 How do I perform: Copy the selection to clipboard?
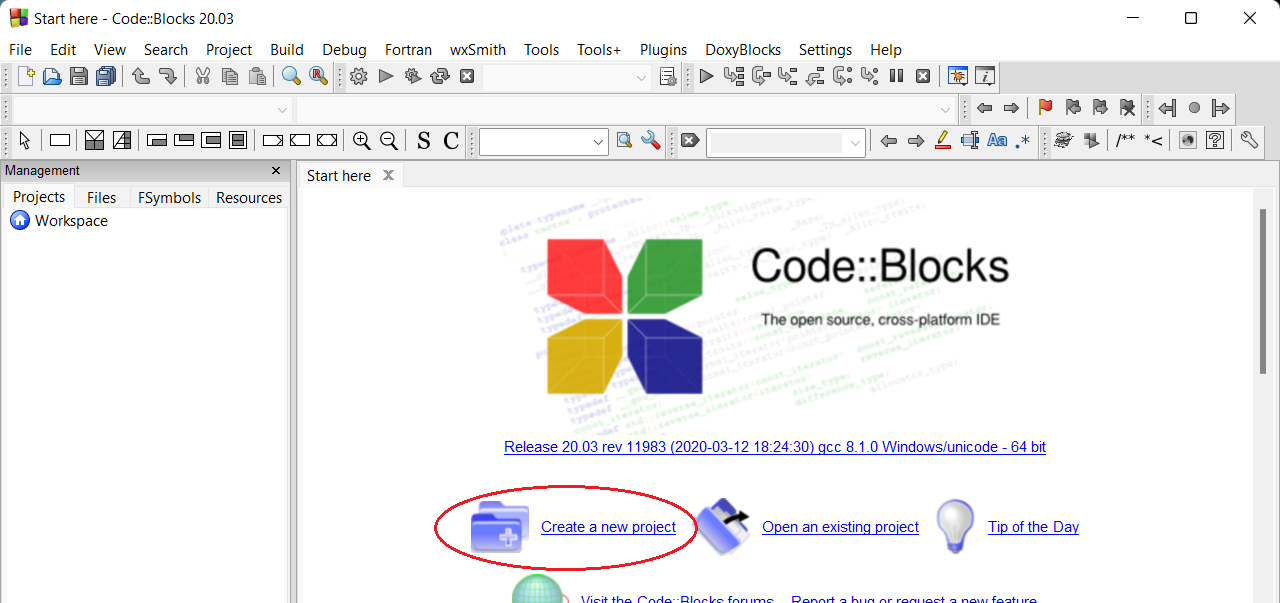tap(230, 76)
